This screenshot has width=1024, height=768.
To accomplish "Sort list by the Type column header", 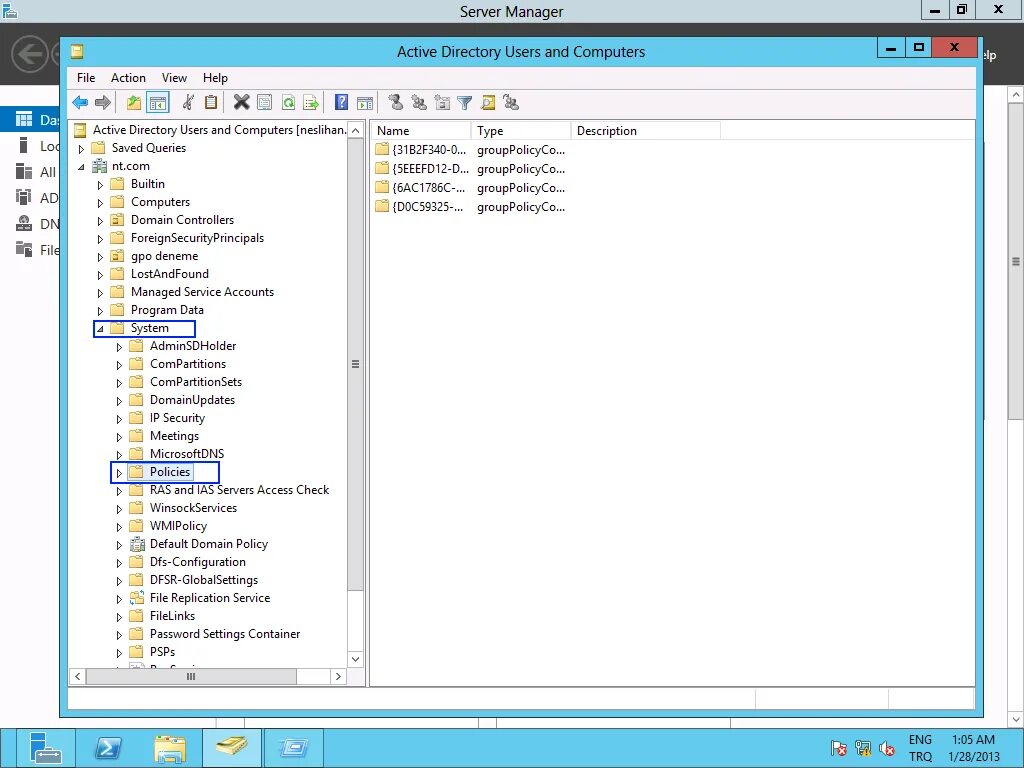I will pos(520,131).
